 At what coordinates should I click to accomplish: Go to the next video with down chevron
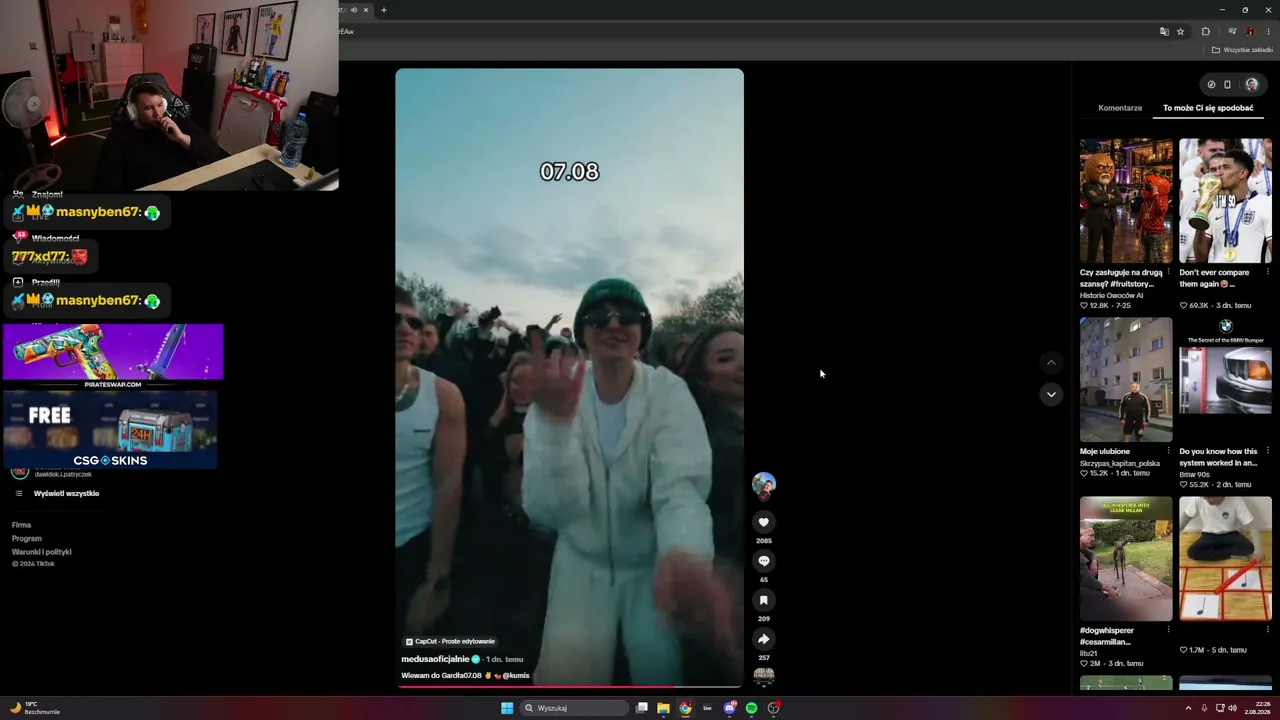click(1051, 394)
